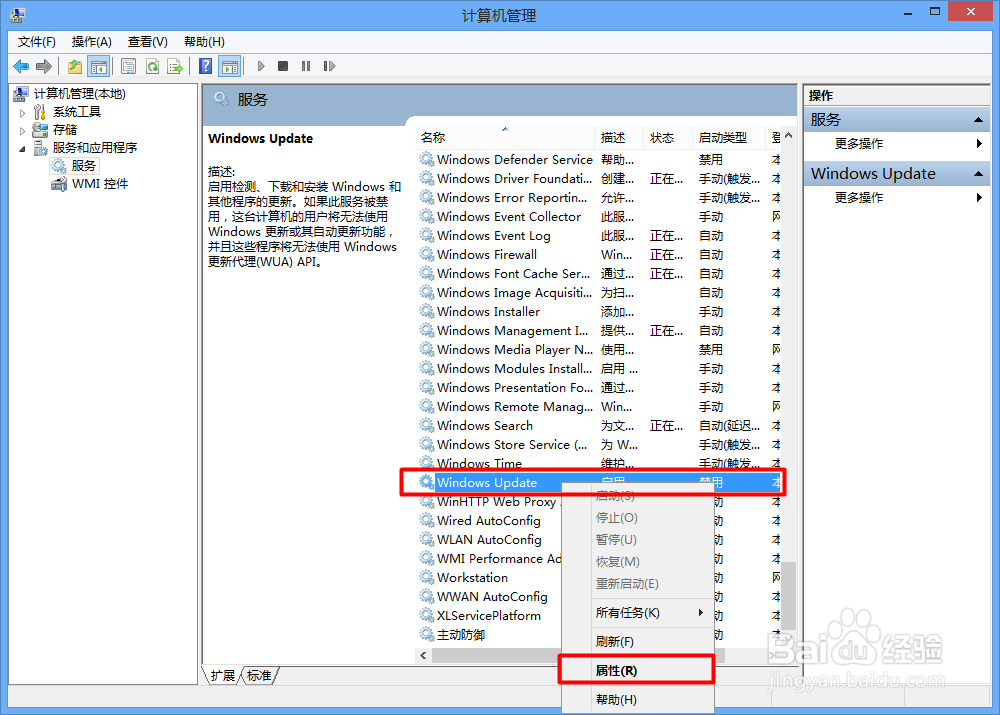Toggle the Show/Hide console tree icon
Screen dimensions: 1000x715
click(98, 66)
